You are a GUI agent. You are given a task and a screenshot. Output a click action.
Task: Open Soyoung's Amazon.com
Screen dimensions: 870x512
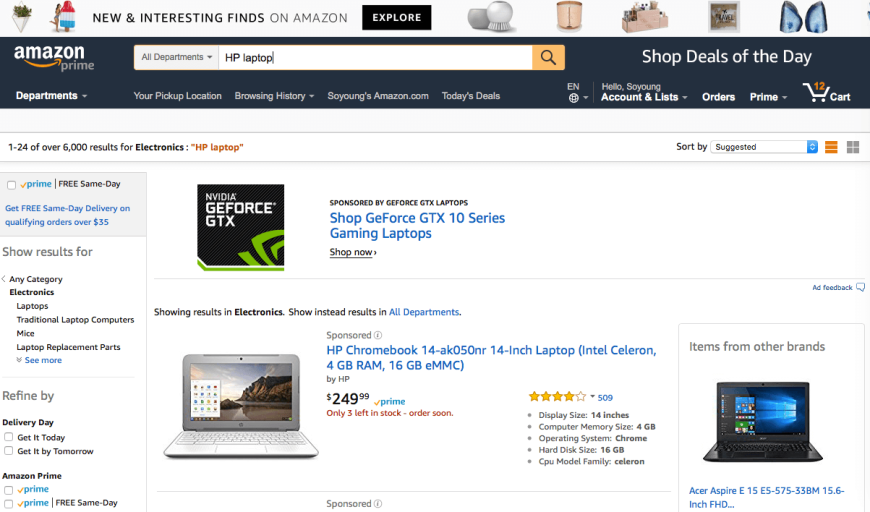click(x=378, y=96)
